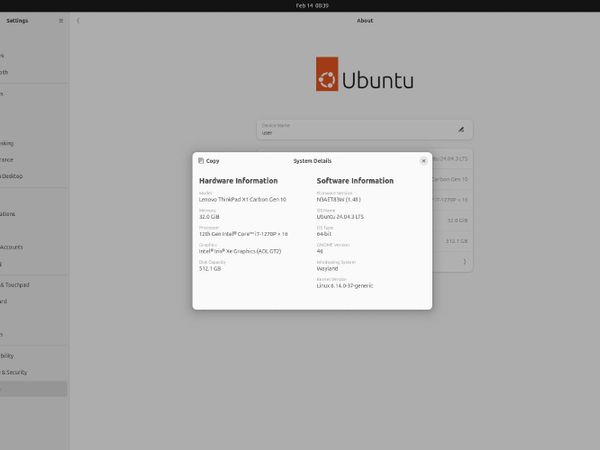Select Accessibility in the sidebar

[10, 355]
